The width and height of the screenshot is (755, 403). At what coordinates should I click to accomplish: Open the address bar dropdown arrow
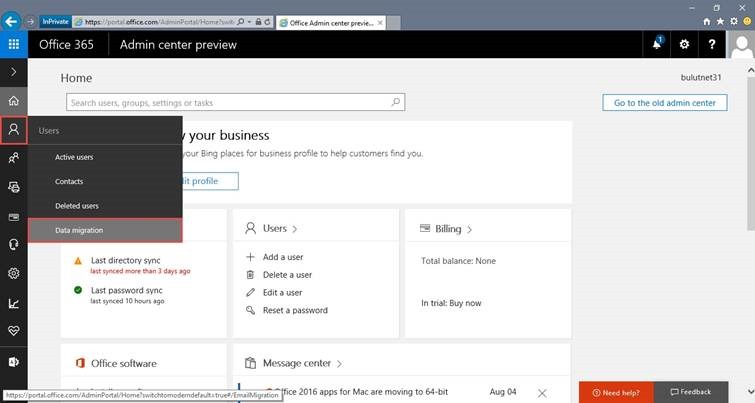(x=249, y=22)
